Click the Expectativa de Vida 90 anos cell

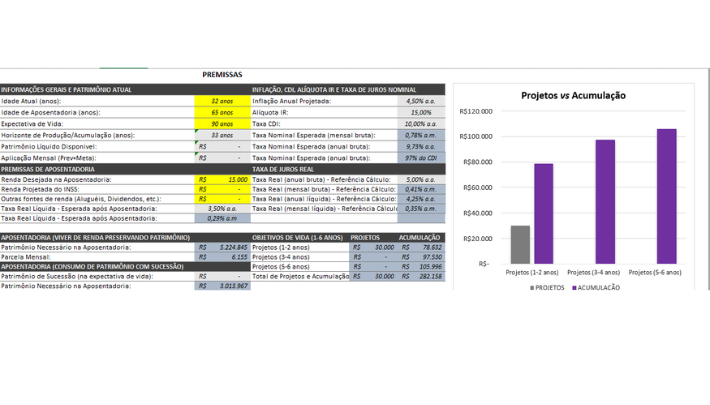click(221, 124)
